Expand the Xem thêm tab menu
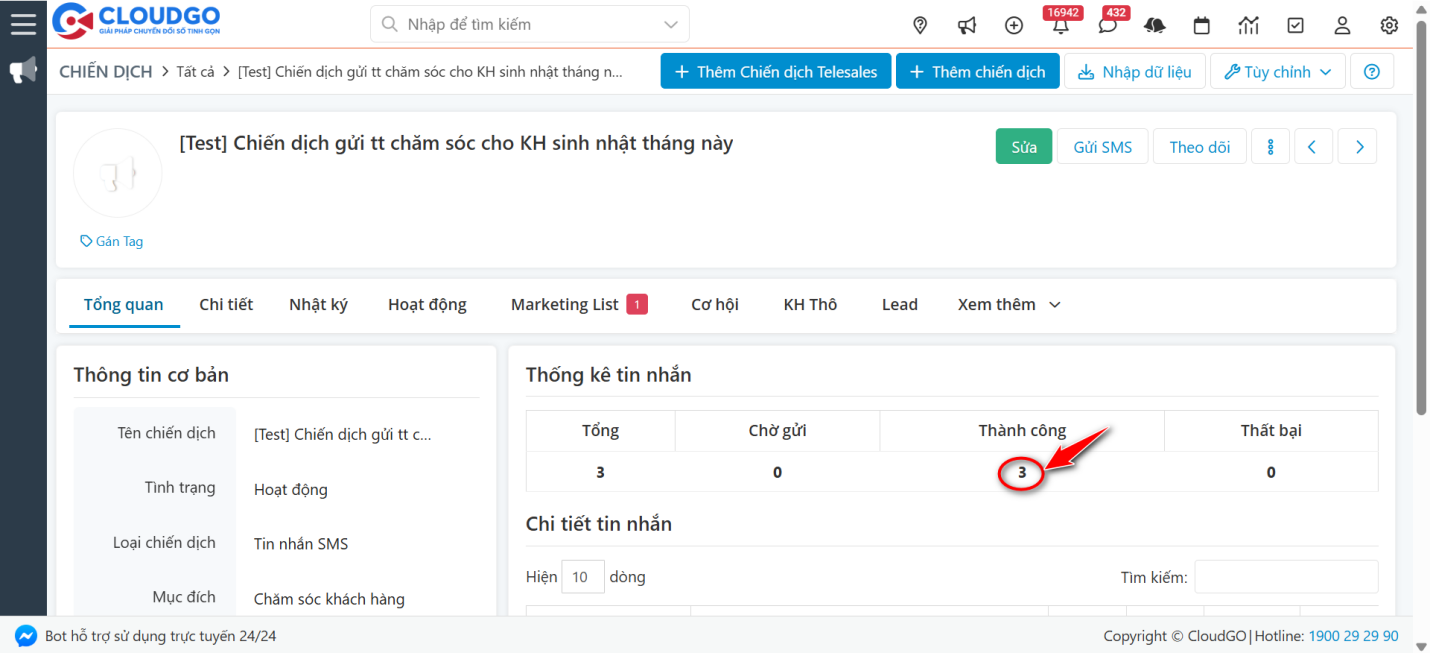This screenshot has width=1430, height=653. [1008, 305]
